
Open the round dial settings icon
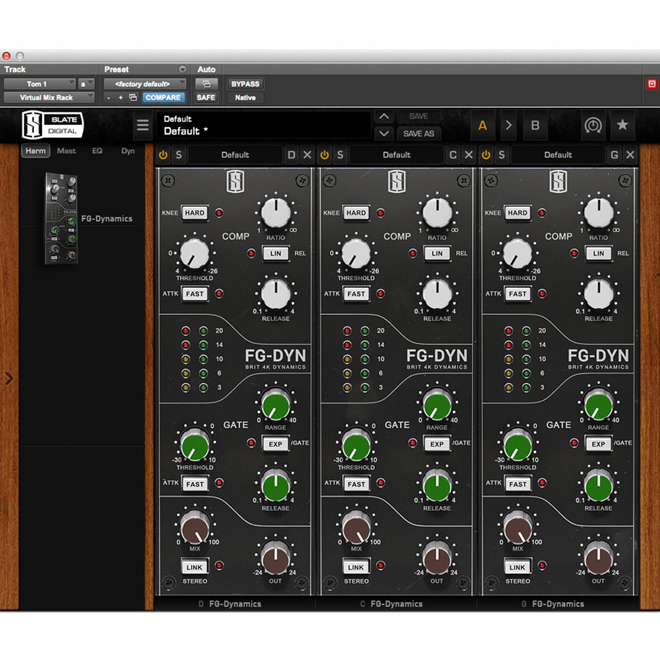coord(593,126)
